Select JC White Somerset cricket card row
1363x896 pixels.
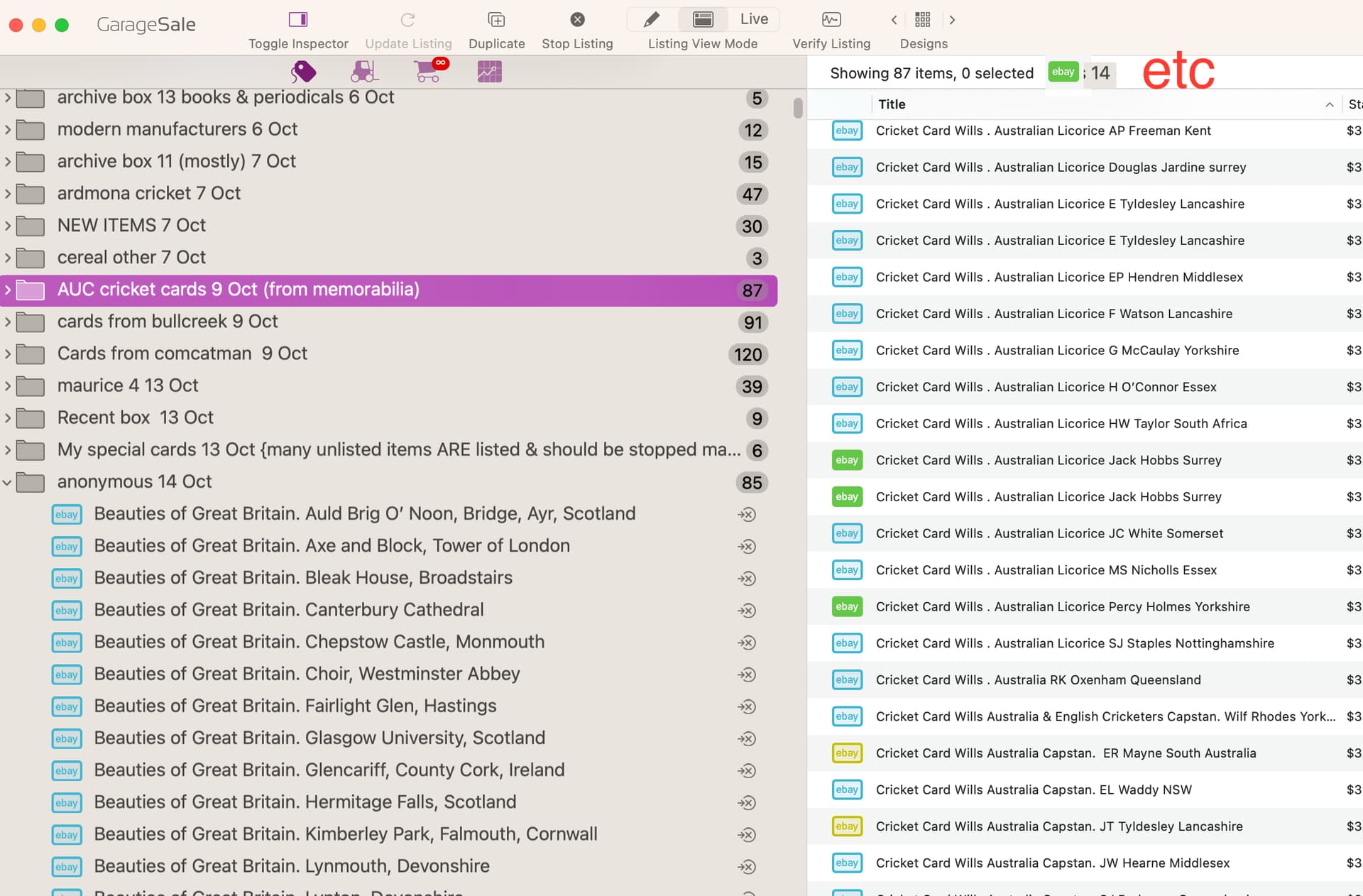tap(1085, 534)
